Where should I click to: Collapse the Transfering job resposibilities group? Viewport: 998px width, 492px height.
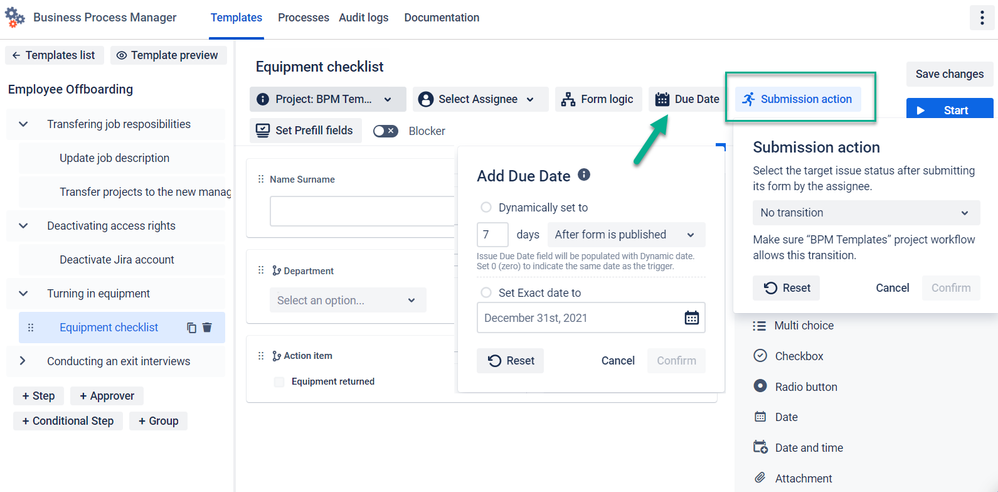pos(24,124)
